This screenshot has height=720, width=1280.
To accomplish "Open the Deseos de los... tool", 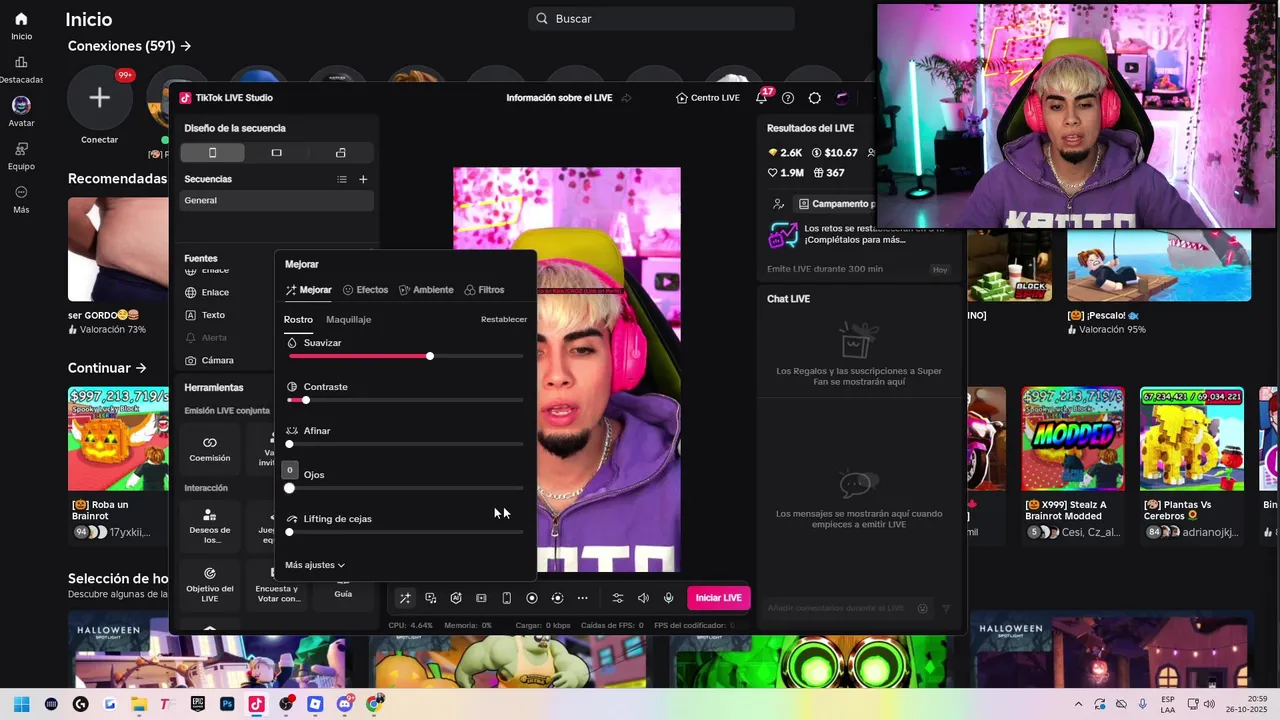I will pos(210,527).
